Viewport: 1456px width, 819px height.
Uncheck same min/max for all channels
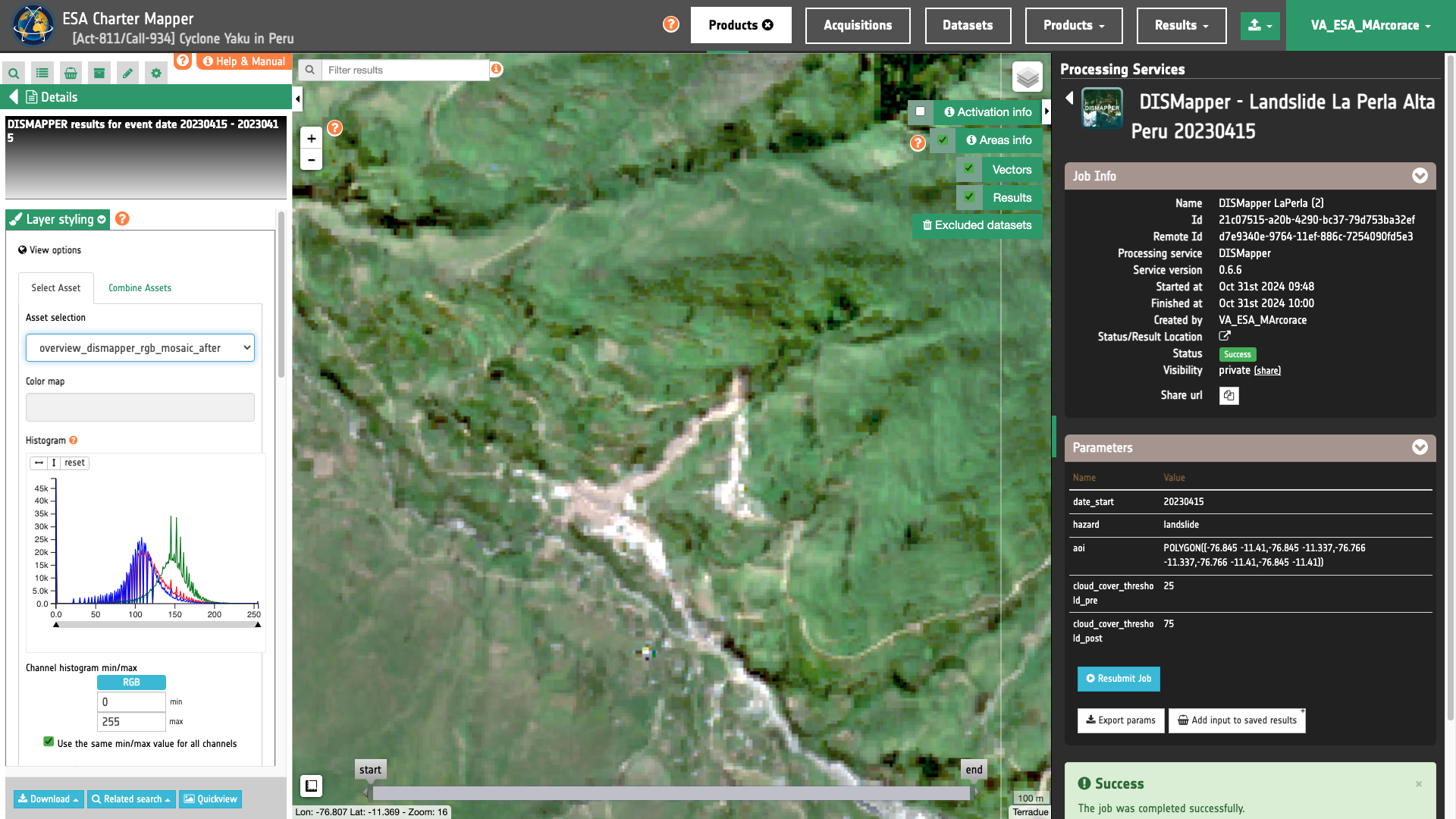click(49, 742)
